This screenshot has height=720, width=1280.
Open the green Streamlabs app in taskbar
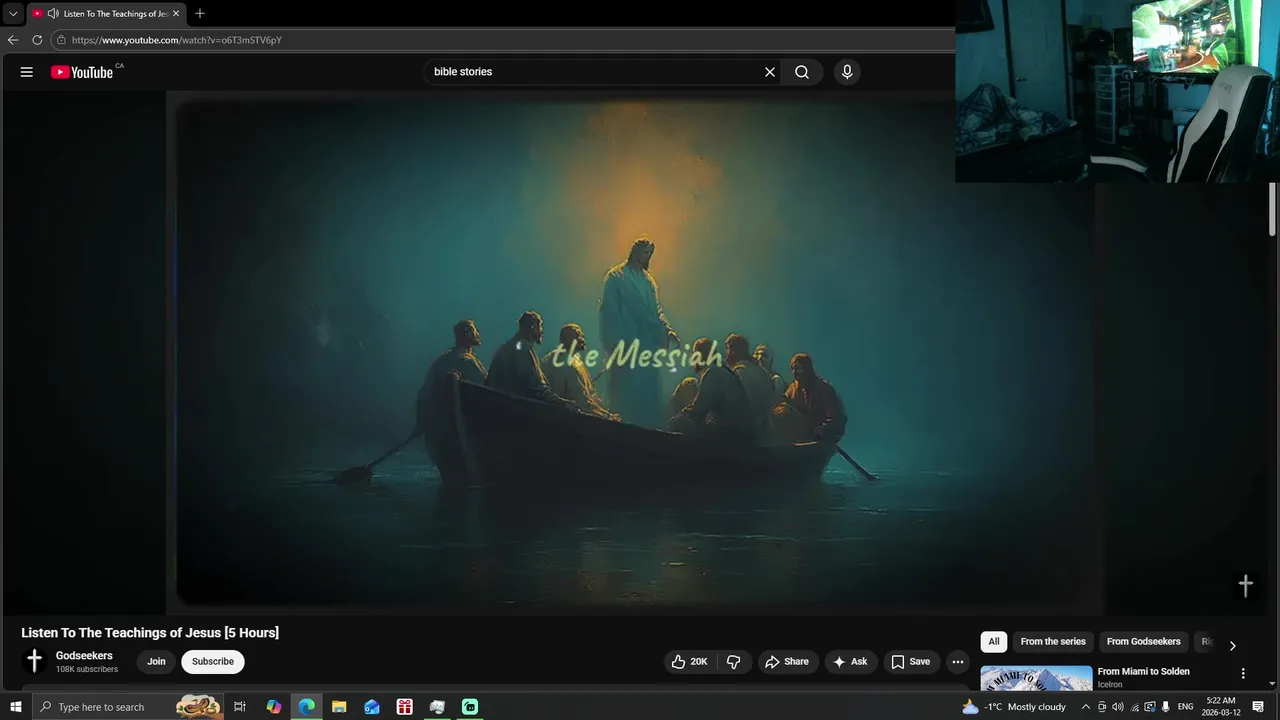[470, 707]
